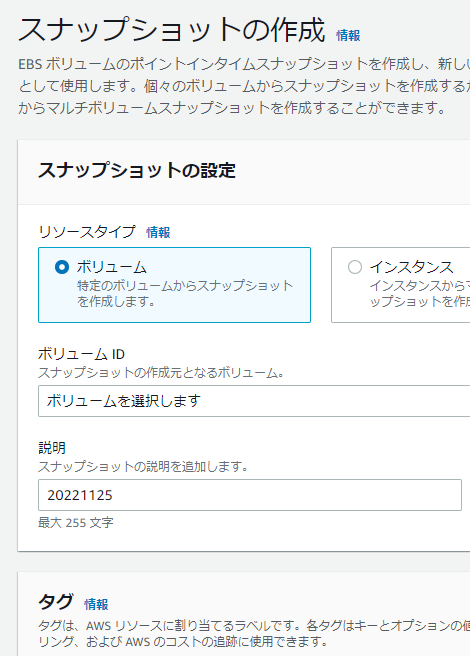Viewport: 470px width, 656px height.
Task: Click the 最大 255 文字 hint text
Action: point(76,523)
